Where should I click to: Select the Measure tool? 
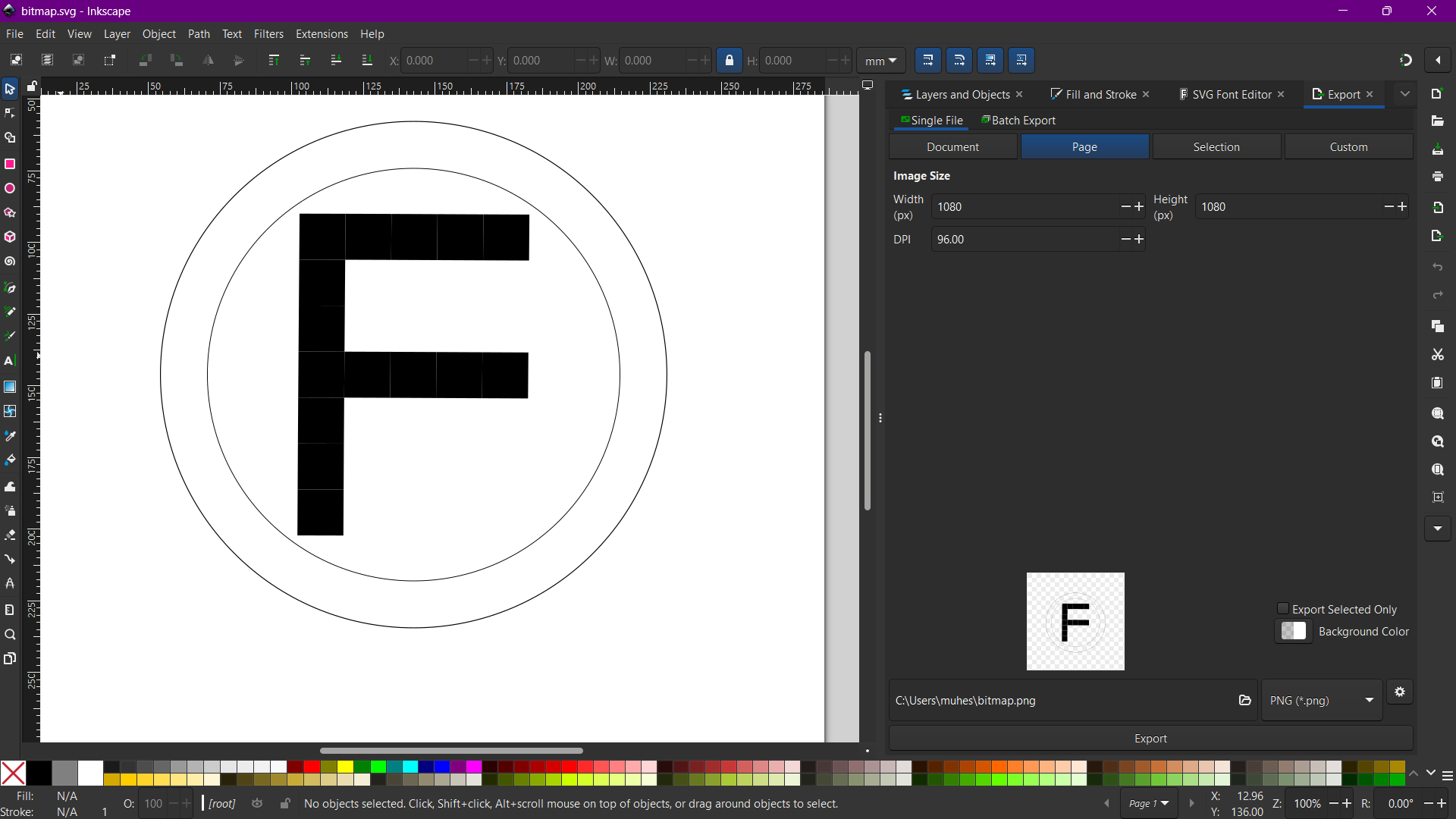10,610
